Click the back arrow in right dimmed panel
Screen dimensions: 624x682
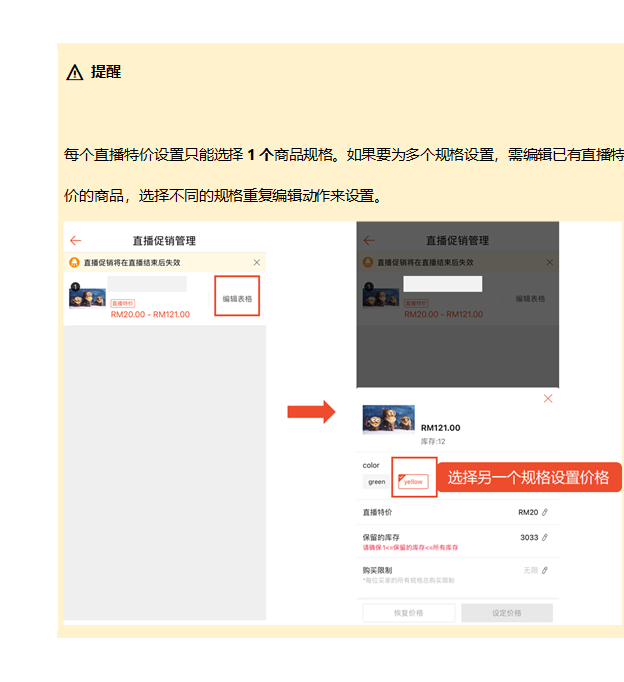pyautogui.click(x=369, y=241)
